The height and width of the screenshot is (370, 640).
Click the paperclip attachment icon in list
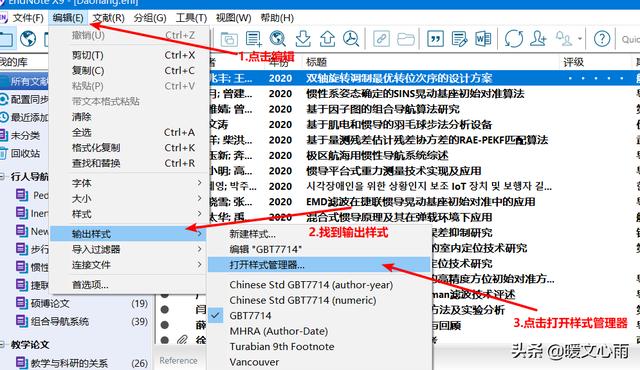pos(182,339)
